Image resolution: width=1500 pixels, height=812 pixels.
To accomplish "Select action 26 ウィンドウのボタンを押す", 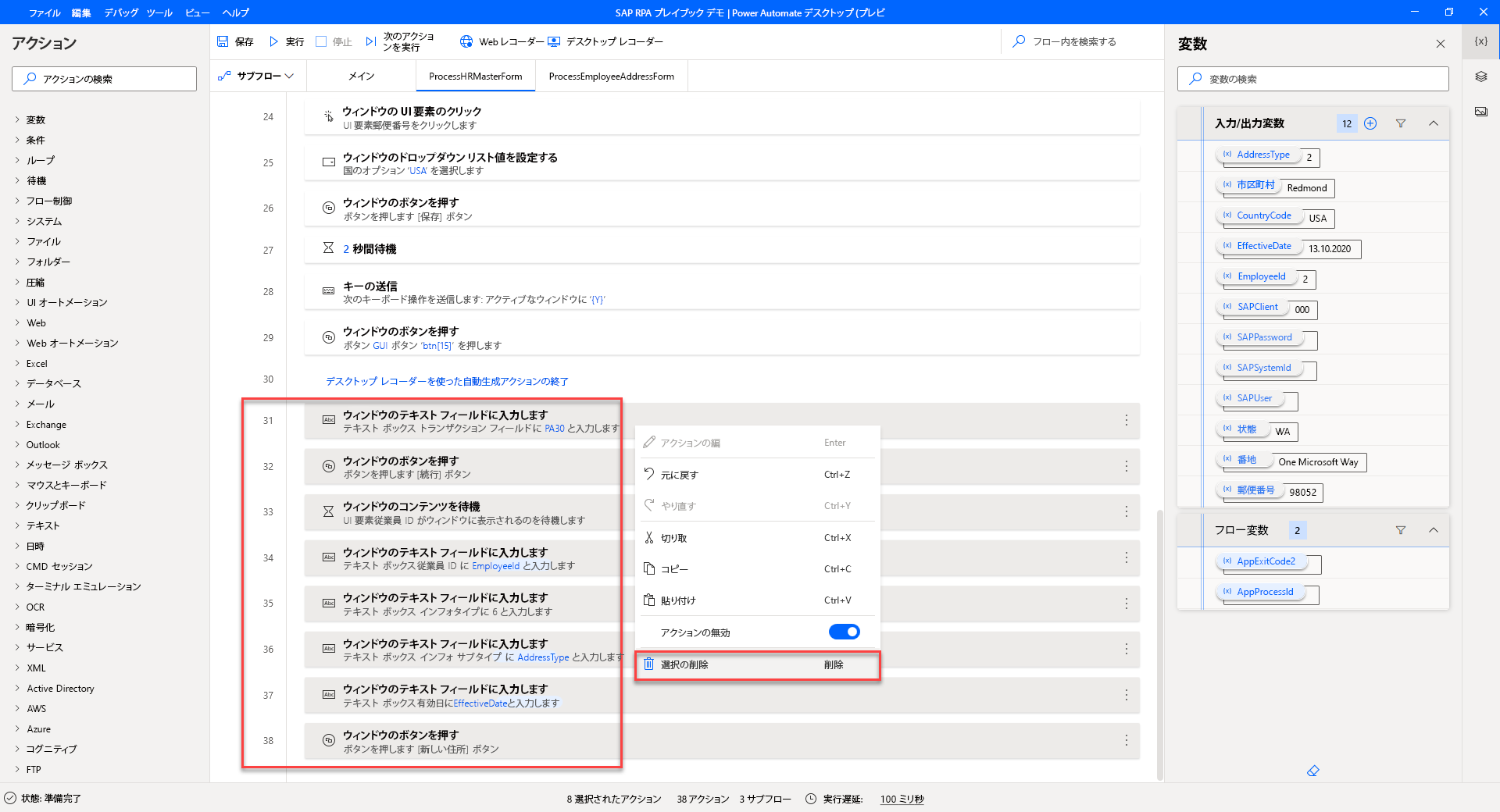I will point(722,208).
